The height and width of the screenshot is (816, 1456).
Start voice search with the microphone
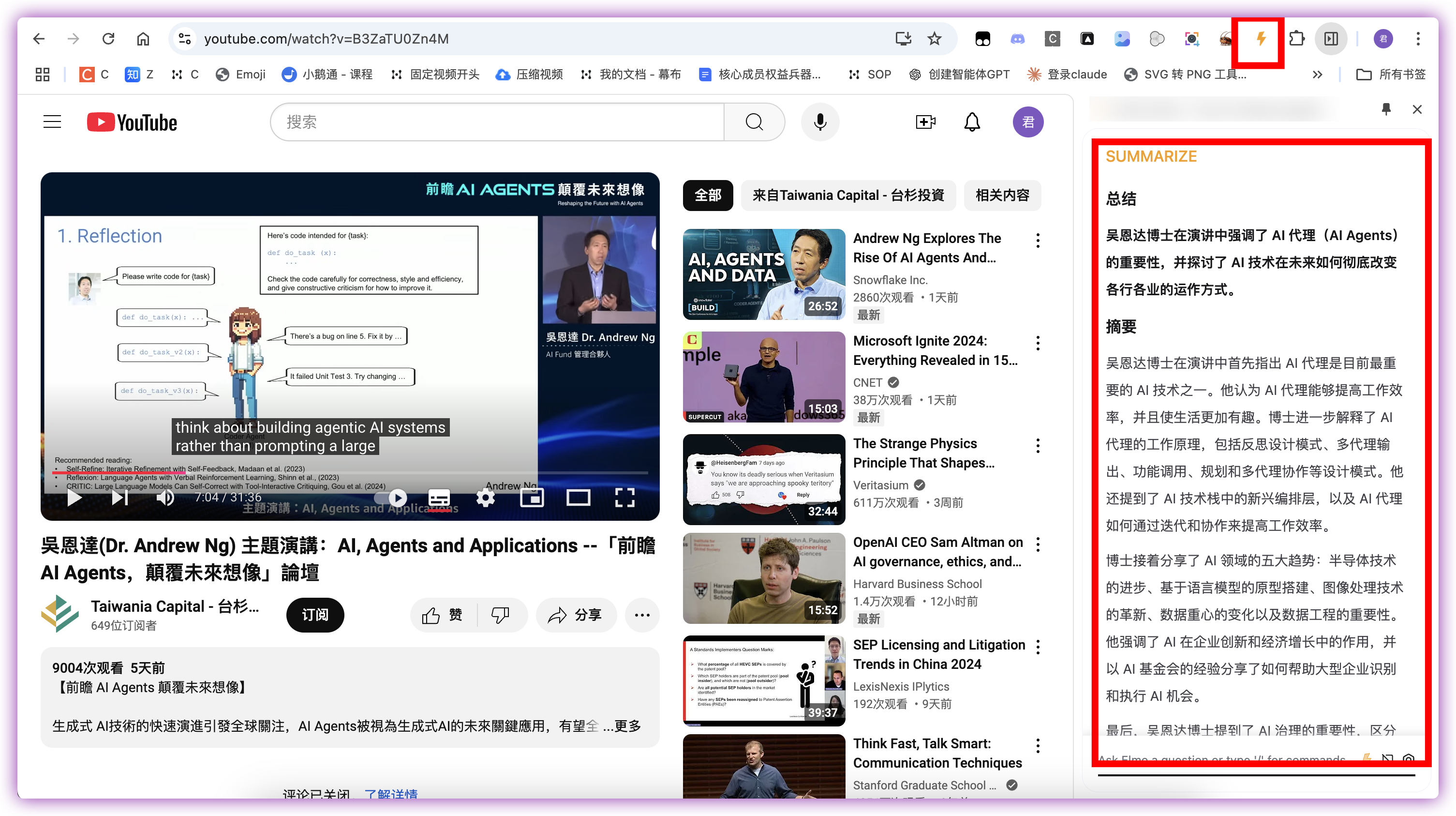click(x=819, y=121)
